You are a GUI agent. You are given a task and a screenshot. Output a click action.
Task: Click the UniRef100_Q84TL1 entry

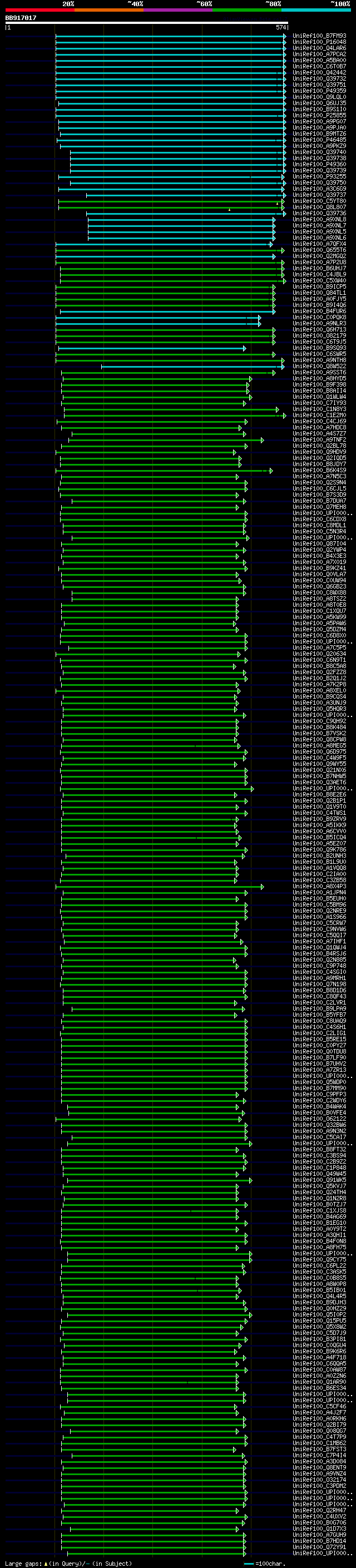click(x=319, y=293)
